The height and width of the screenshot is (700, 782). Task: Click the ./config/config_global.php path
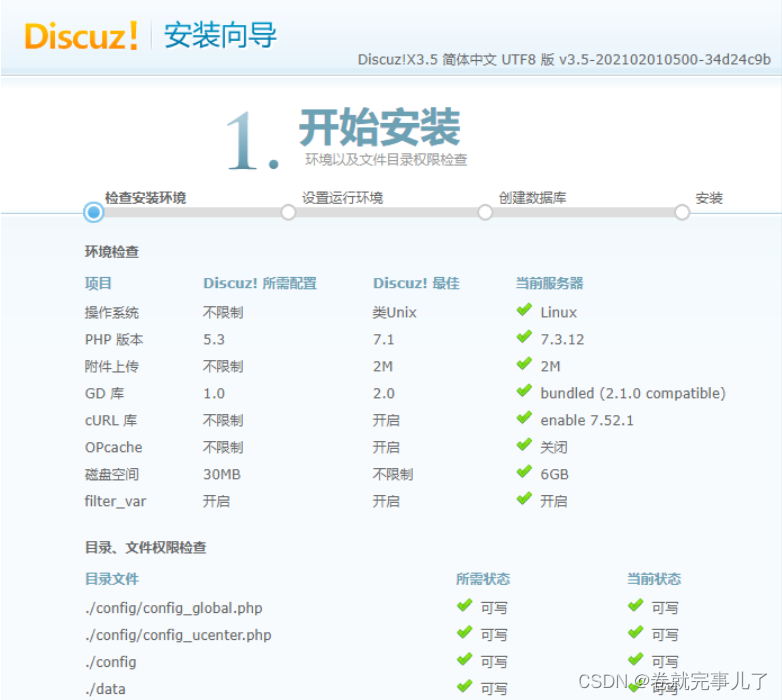tap(174, 608)
